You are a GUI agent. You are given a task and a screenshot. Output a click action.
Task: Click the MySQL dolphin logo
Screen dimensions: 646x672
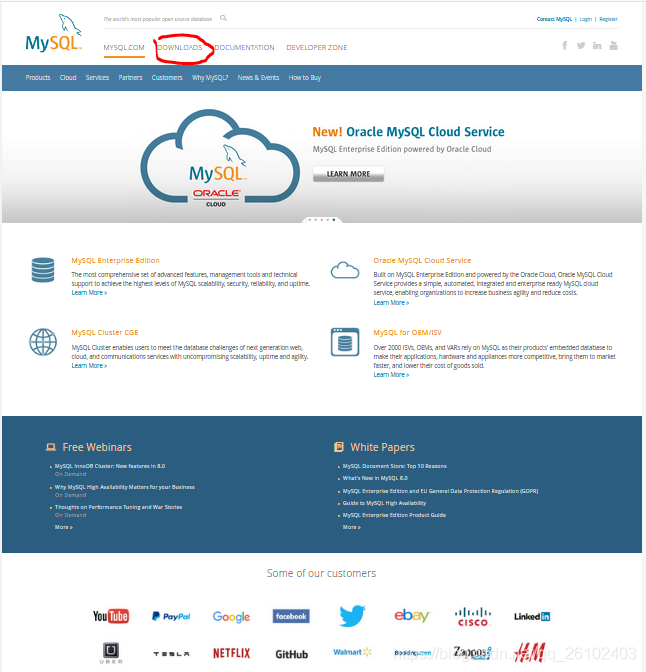[54, 33]
